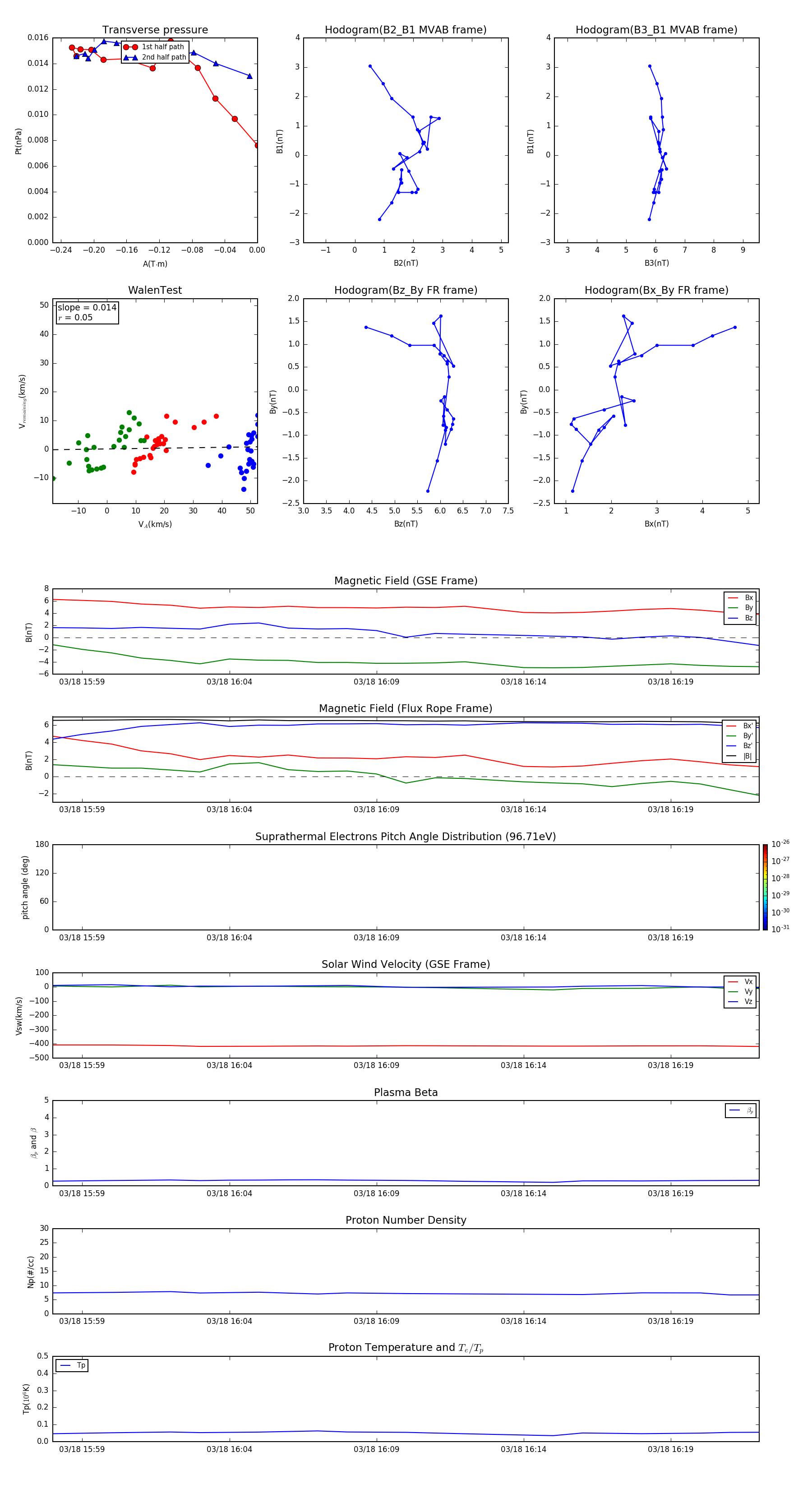The height and width of the screenshot is (1489, 812).
Task: Click the B2(nT) axis label
Action: click(x=406, y=264)
